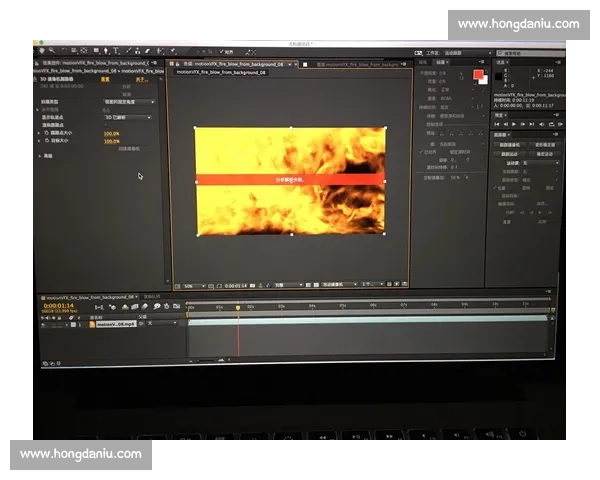Select the Pen tool in toolbar
600x480 pixels.
click(x=105, y=51)
